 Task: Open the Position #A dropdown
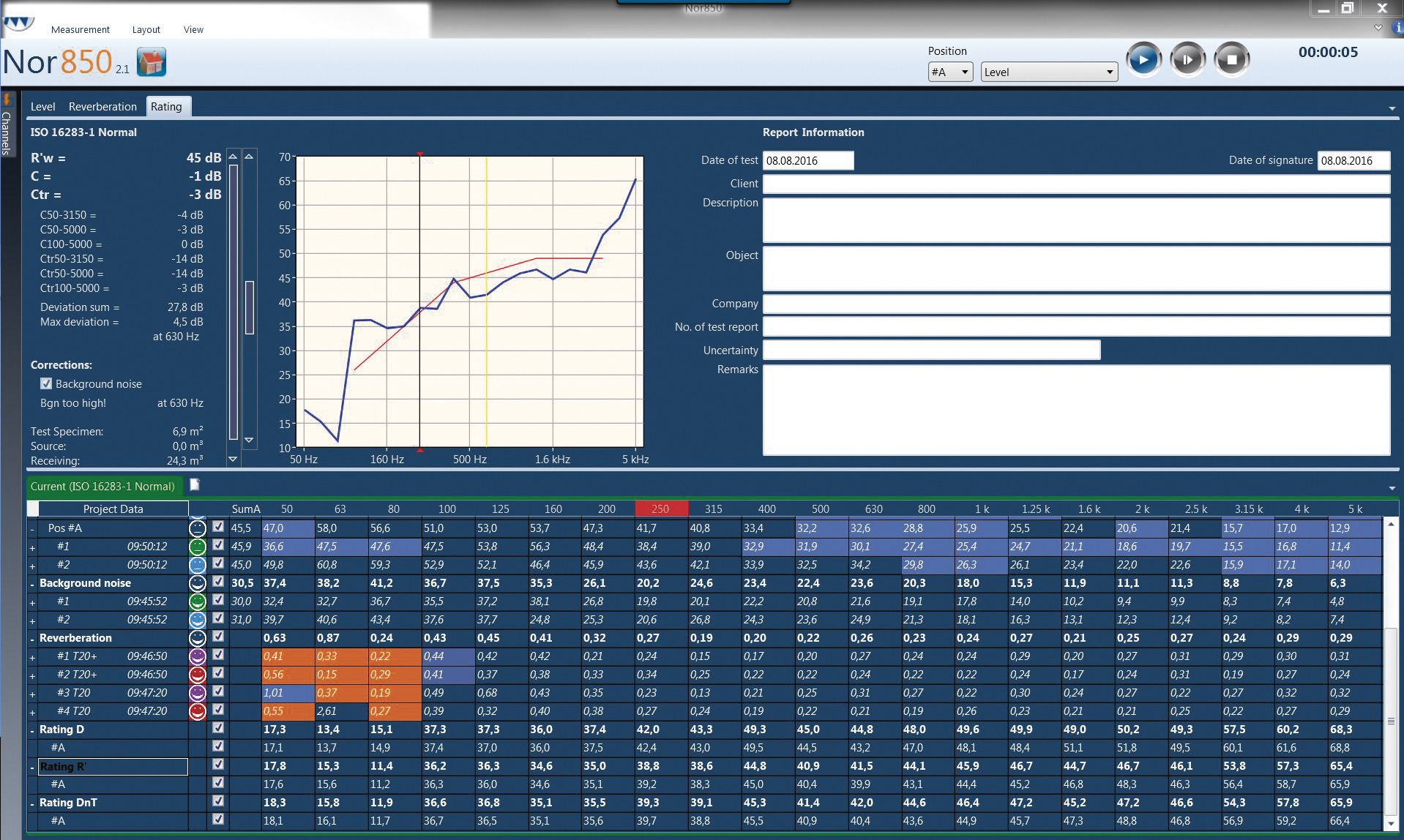coord(949,72)
